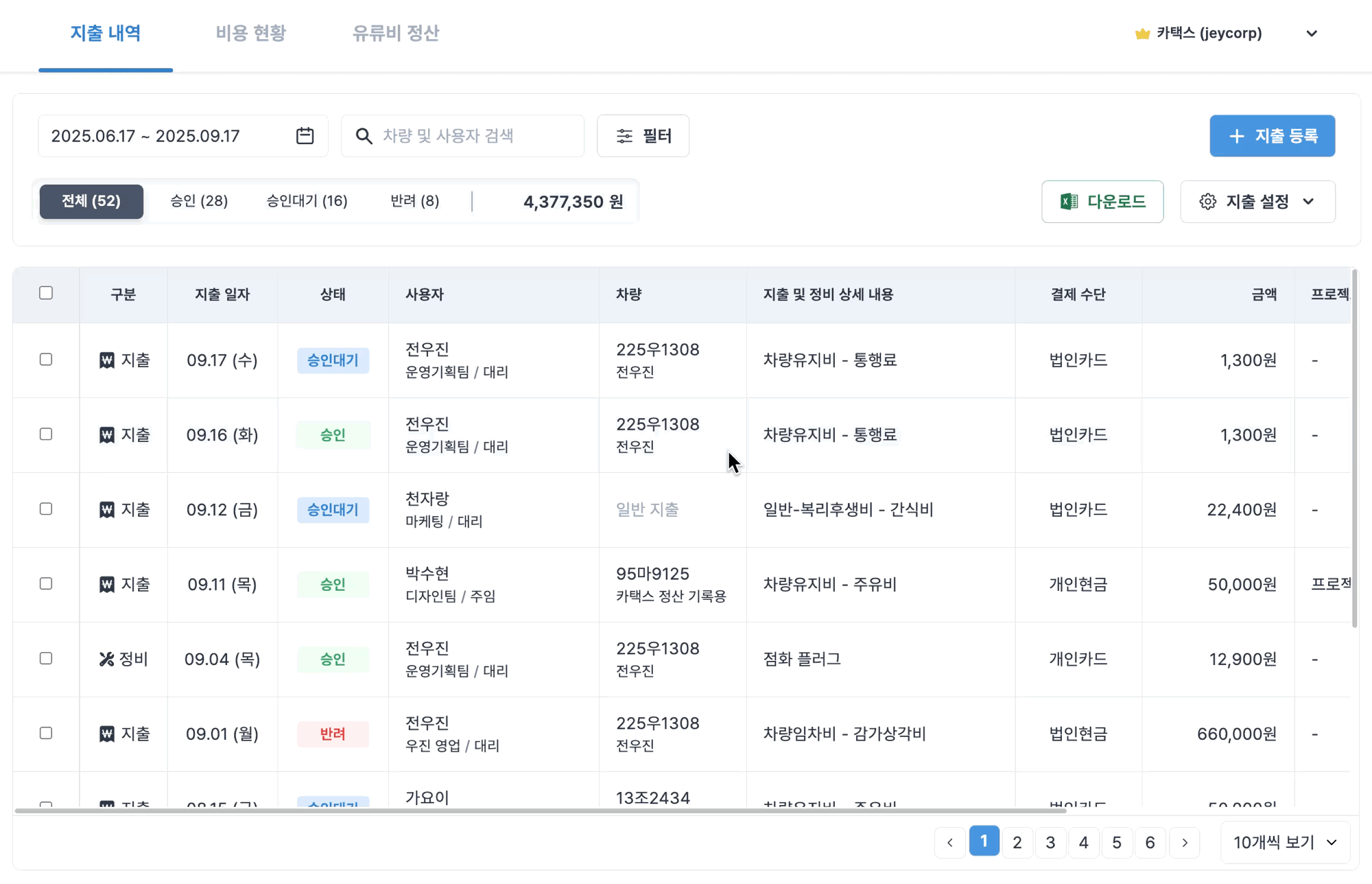Select the 승인대기 (16) filter tab
The height and width of the screenshot is (884, 1372).
307,201
